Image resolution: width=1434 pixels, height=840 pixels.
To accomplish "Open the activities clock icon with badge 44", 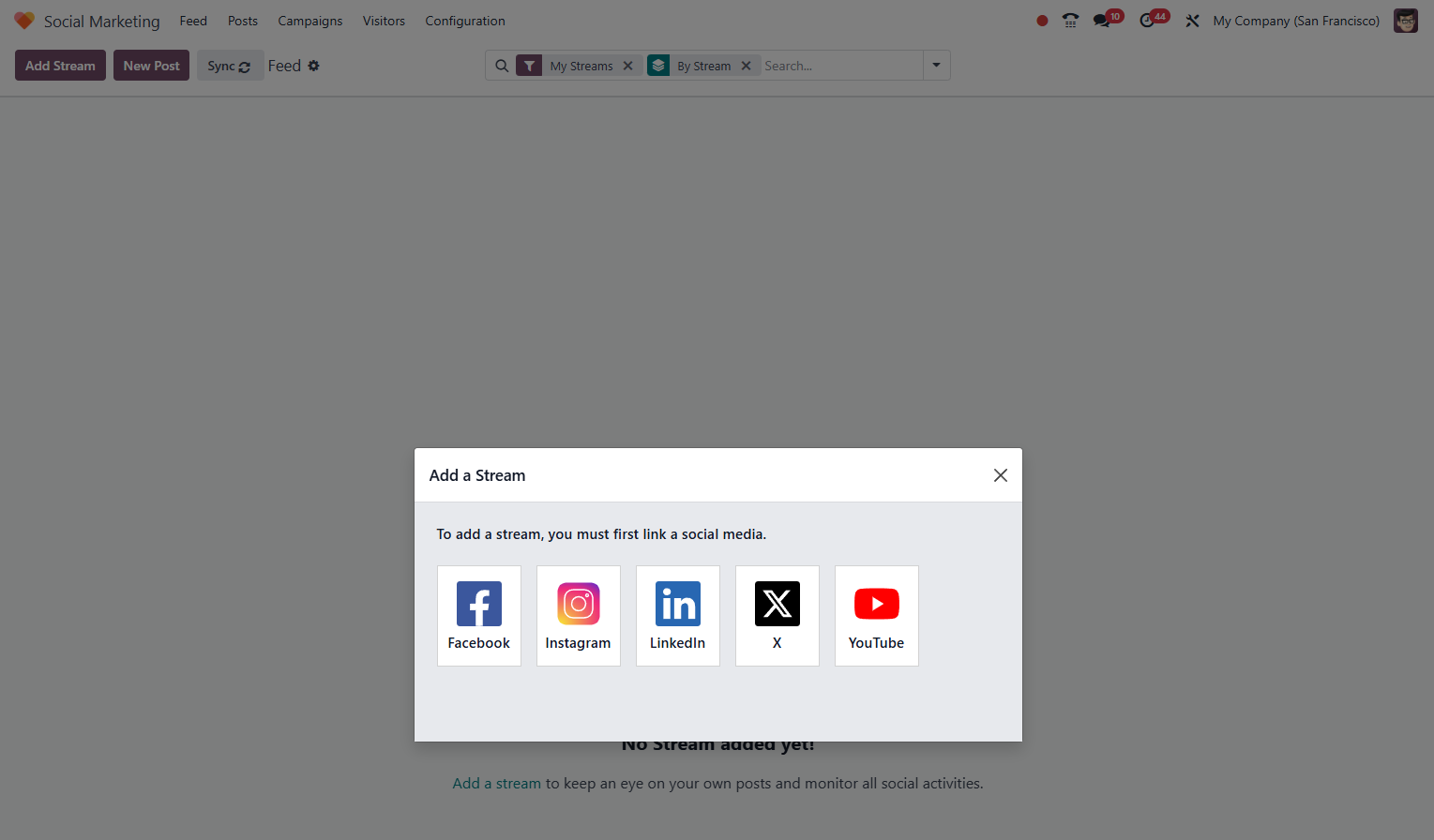I will [x=1154, y=19].
